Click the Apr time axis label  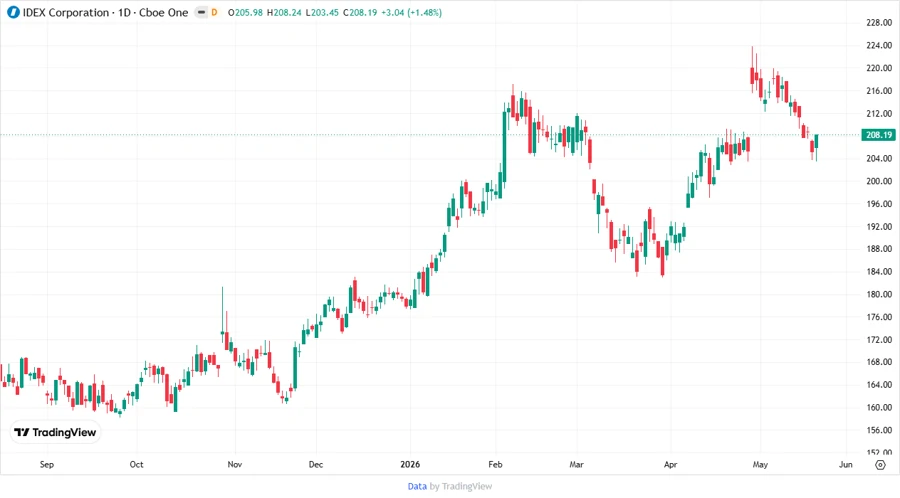click(670, 464)
